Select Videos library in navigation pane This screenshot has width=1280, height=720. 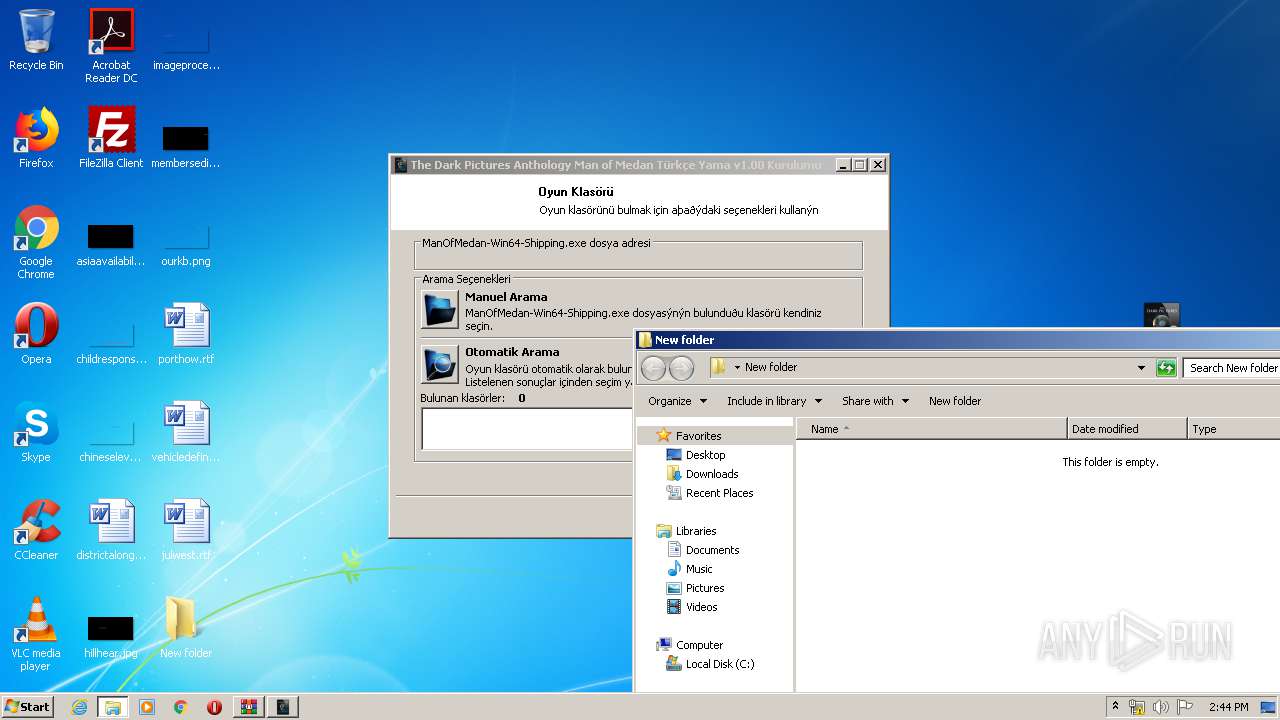point(701,607)
